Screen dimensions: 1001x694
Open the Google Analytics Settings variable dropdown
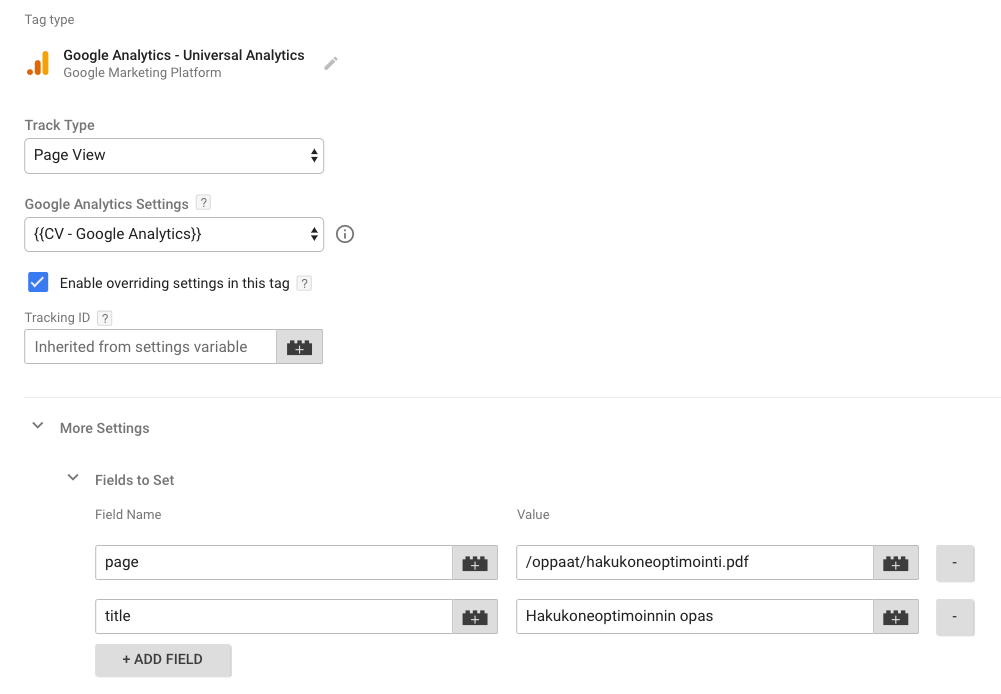click(174, 234)
